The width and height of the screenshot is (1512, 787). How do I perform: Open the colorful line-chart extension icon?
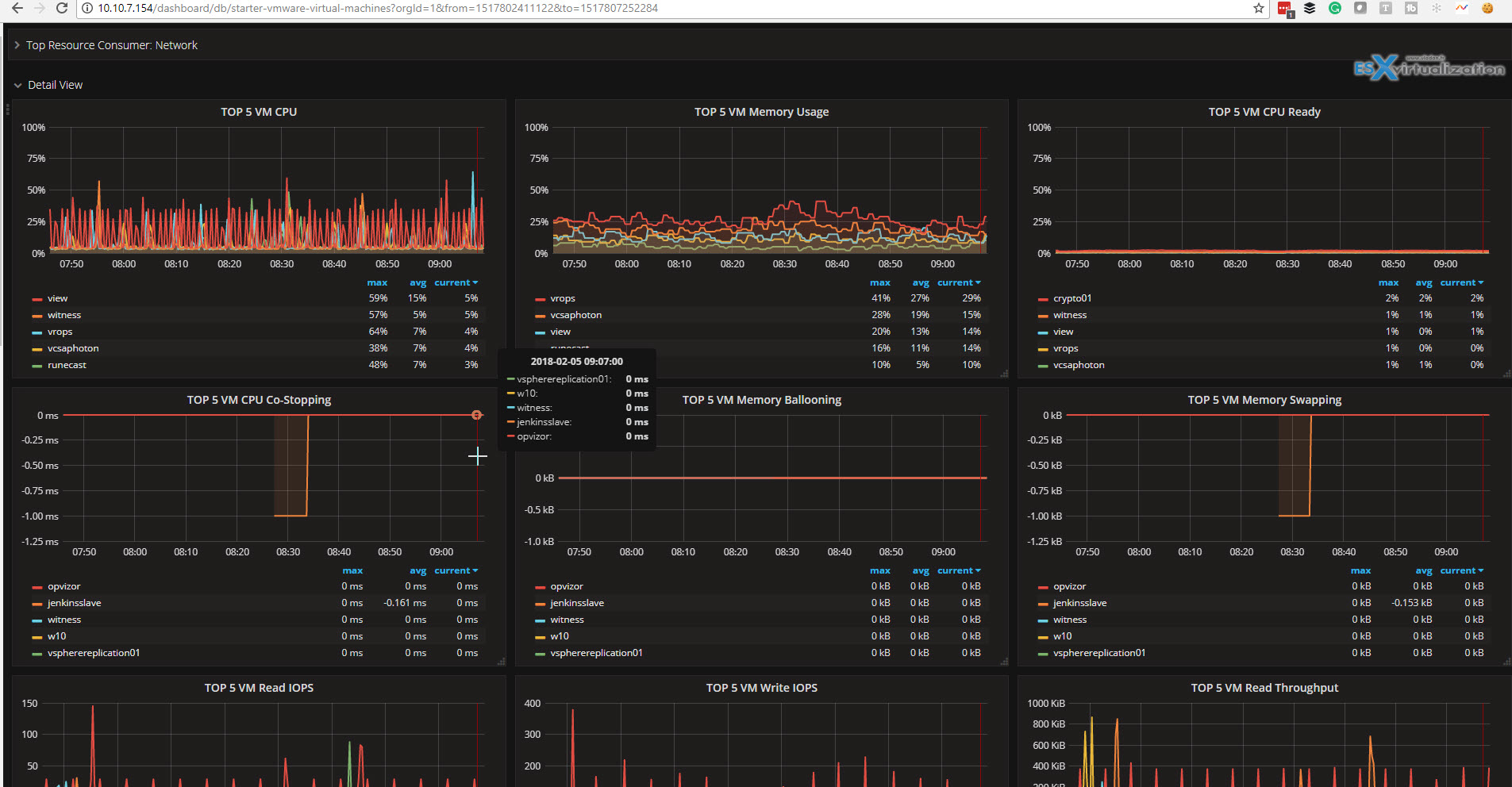pos(1462,8)
